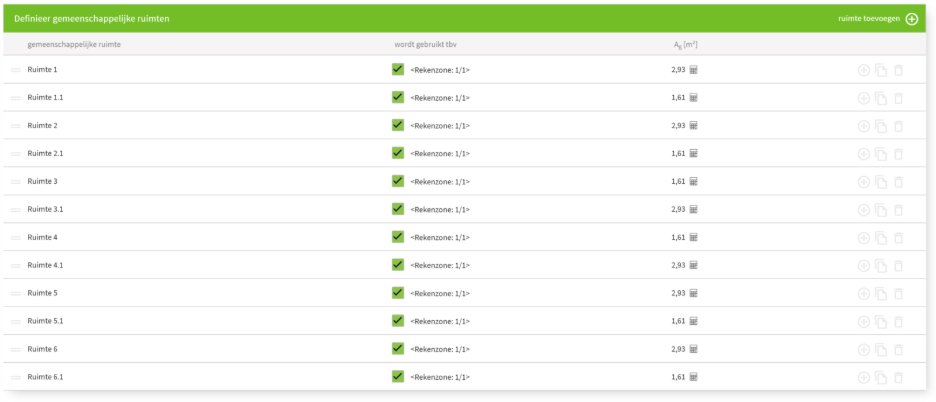Toggle the Ruimte 3.1 Rekenzone checkbox
The height and width of the screenshot is (402, 936).
point(398,209)
